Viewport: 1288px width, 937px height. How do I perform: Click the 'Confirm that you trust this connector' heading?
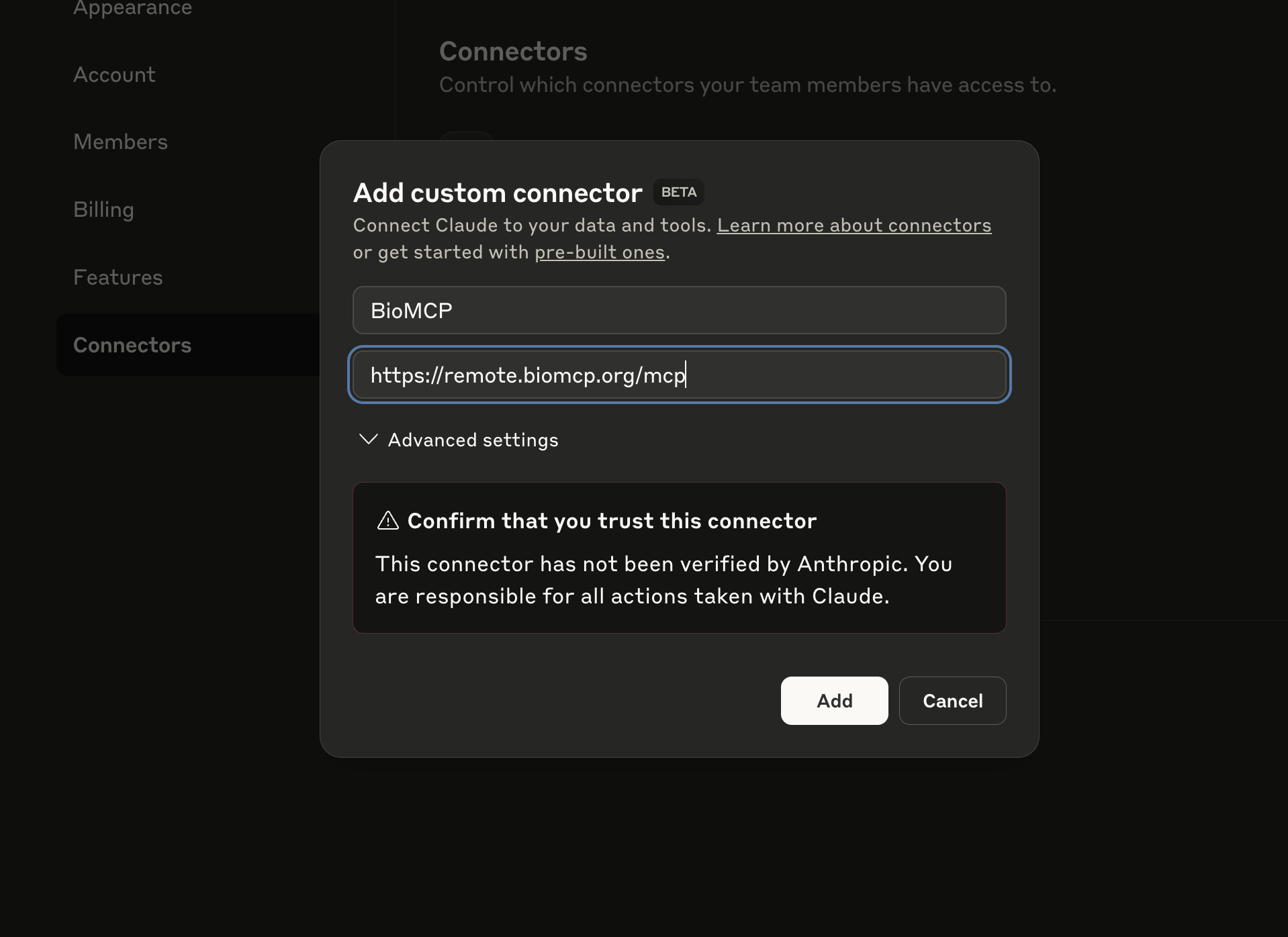(612, 521)
